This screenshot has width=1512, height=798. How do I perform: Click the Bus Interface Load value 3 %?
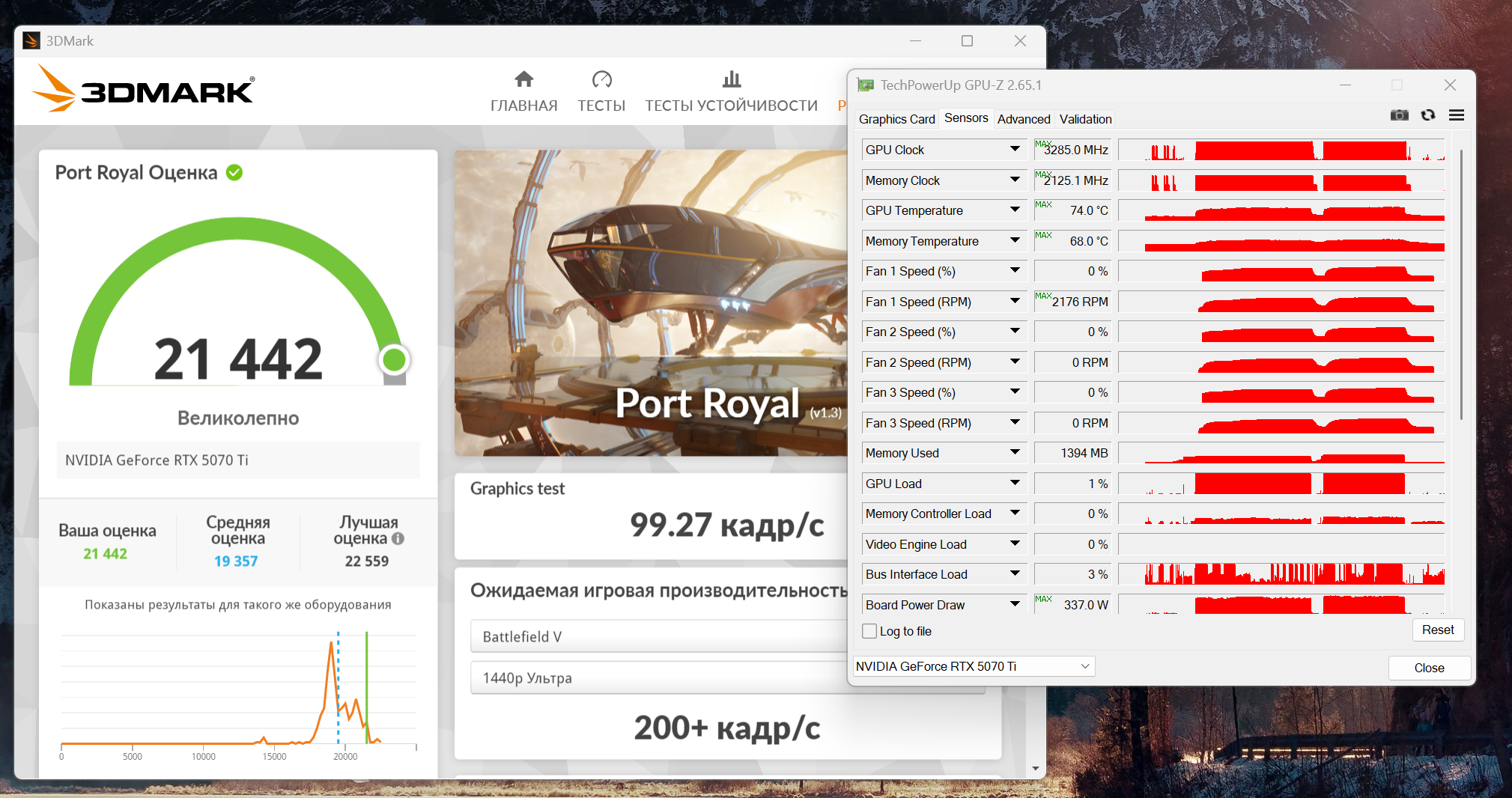click(1072, 574)
